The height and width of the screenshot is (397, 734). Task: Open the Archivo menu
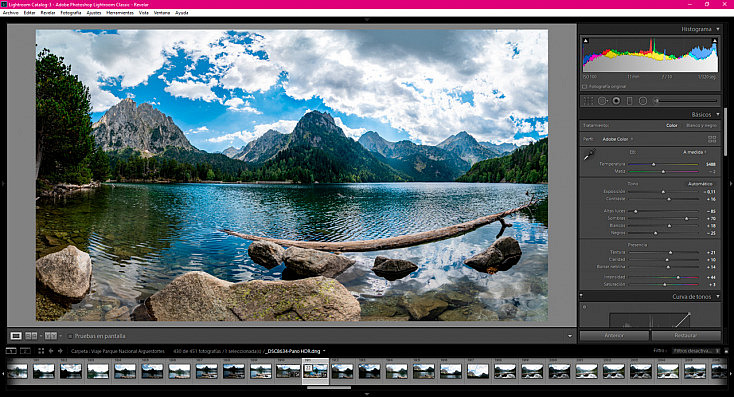pos(10,13)
